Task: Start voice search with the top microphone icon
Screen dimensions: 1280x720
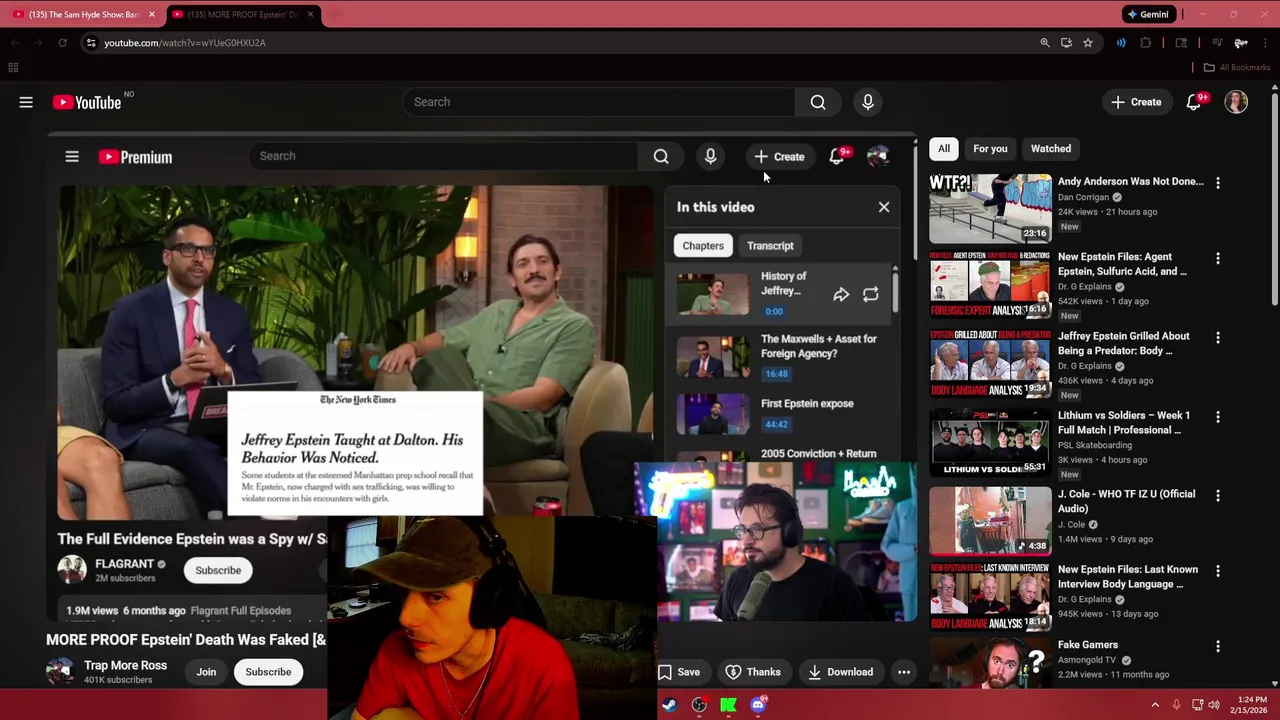Action: point(868,102)
